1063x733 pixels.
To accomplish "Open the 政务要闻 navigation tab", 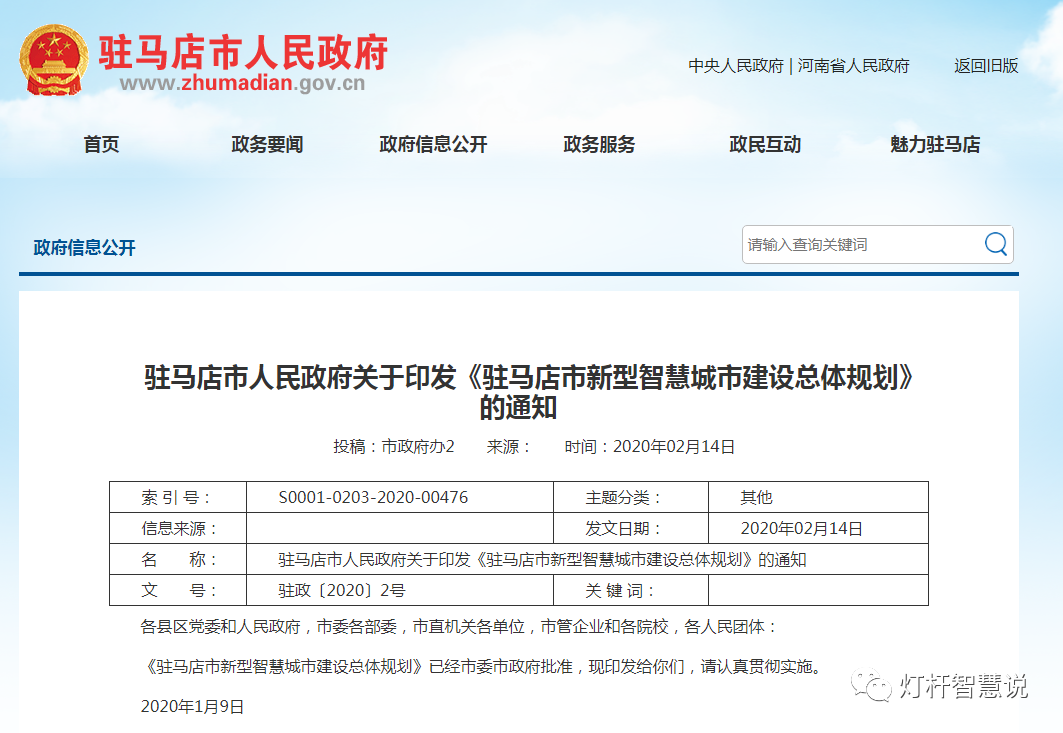I will pyautogui.click(x=265, y=144).
